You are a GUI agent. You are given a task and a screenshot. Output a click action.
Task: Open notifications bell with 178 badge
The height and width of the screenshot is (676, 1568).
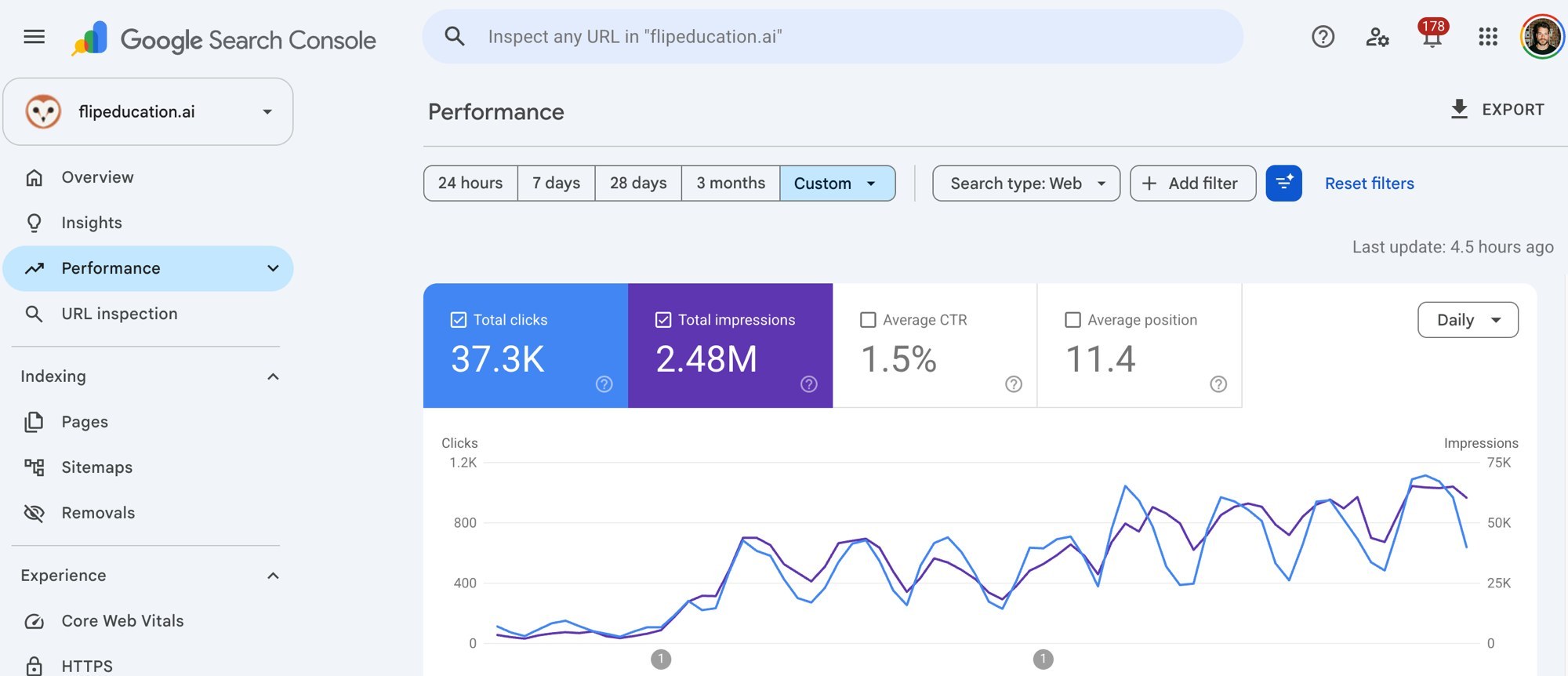click(1432, 35)
